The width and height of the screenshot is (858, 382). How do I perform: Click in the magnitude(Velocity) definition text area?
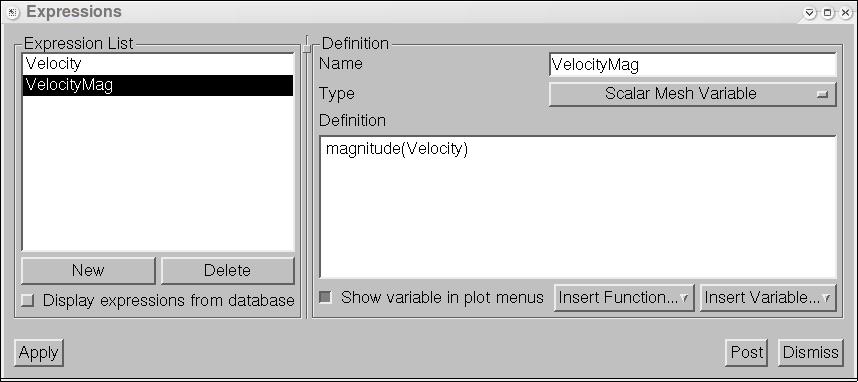pyautogui.click(x=578, y=207)
